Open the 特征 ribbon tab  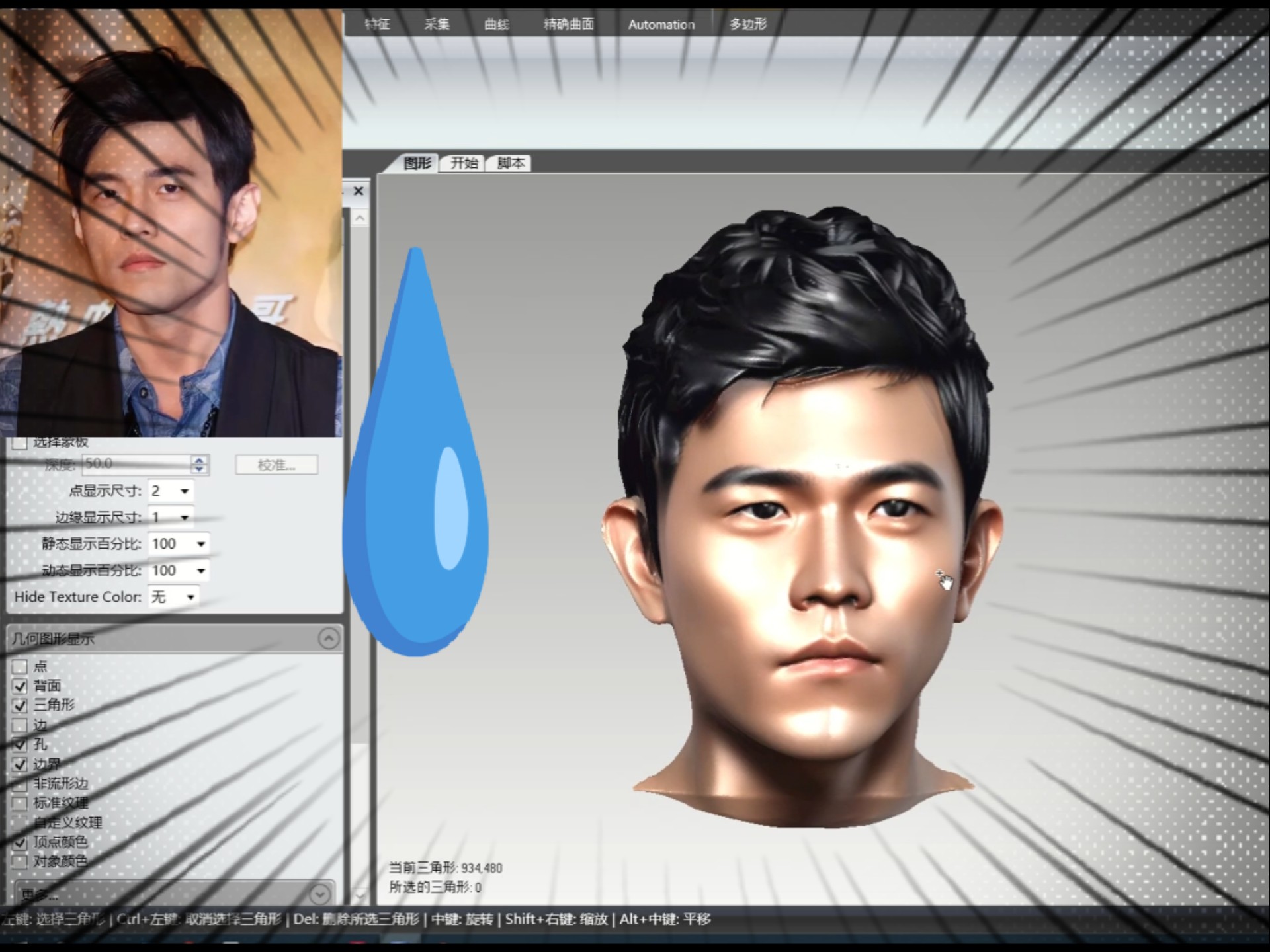coord(377,24)
